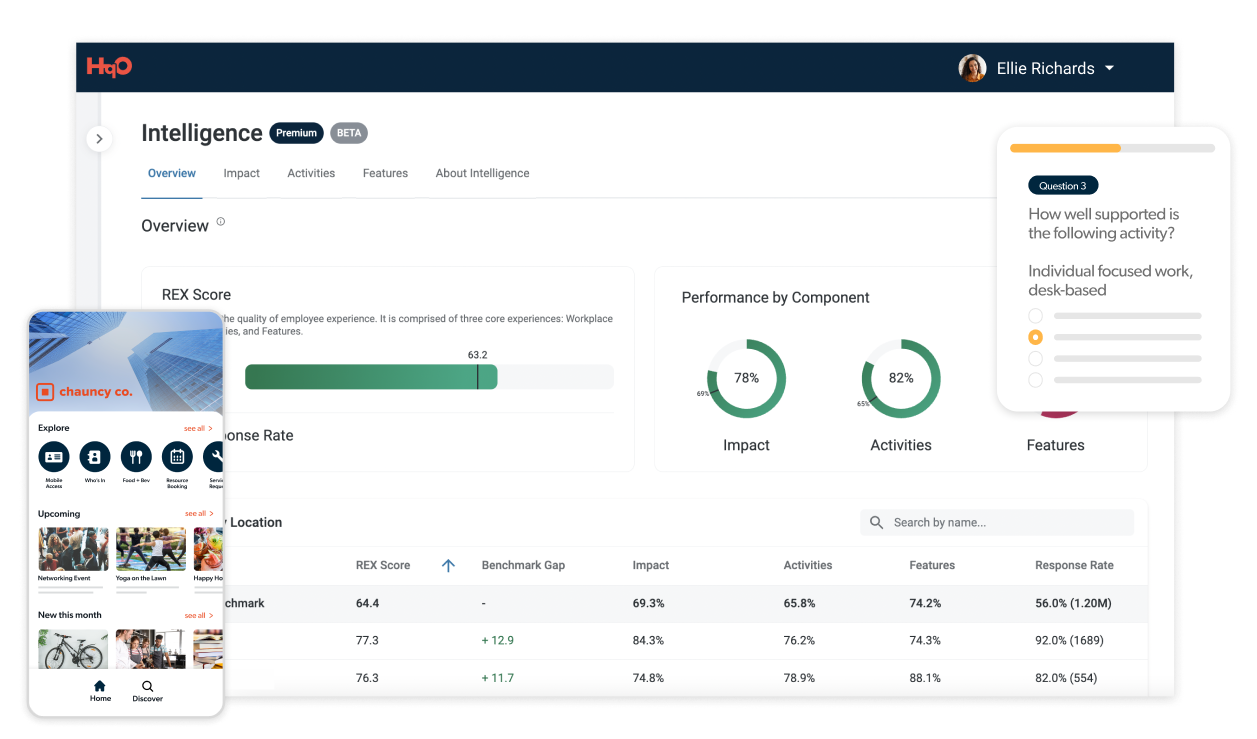Select the Service Request wrench icon
Screen dimensions: 1257x739
215,456
